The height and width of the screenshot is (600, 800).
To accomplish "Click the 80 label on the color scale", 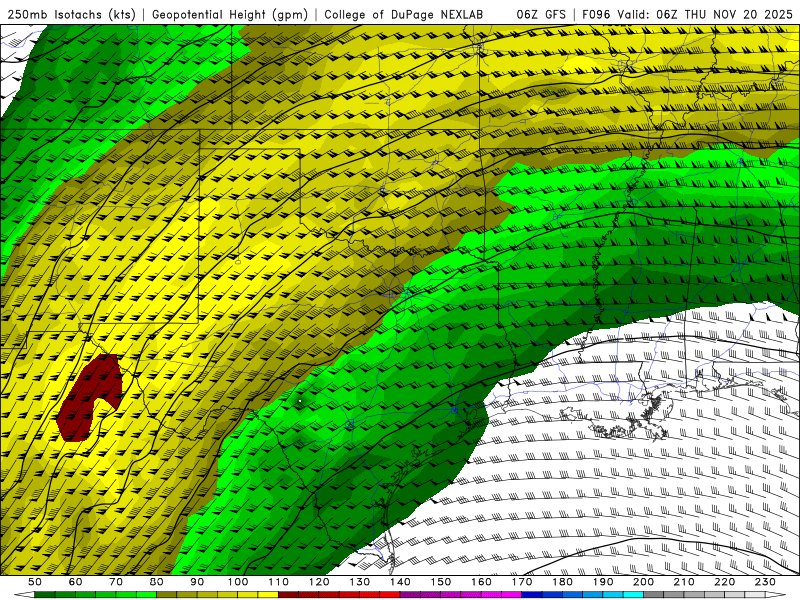I will [x=157, y=582].
